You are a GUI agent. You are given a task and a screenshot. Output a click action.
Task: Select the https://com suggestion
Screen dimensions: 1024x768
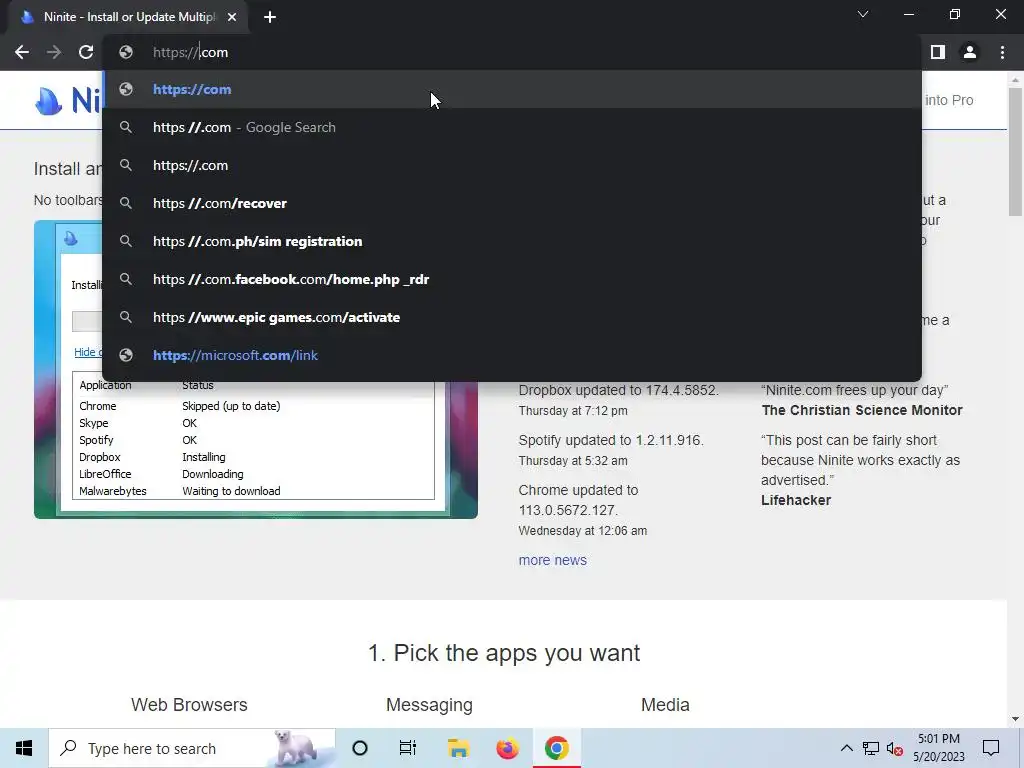click(512, 89)
